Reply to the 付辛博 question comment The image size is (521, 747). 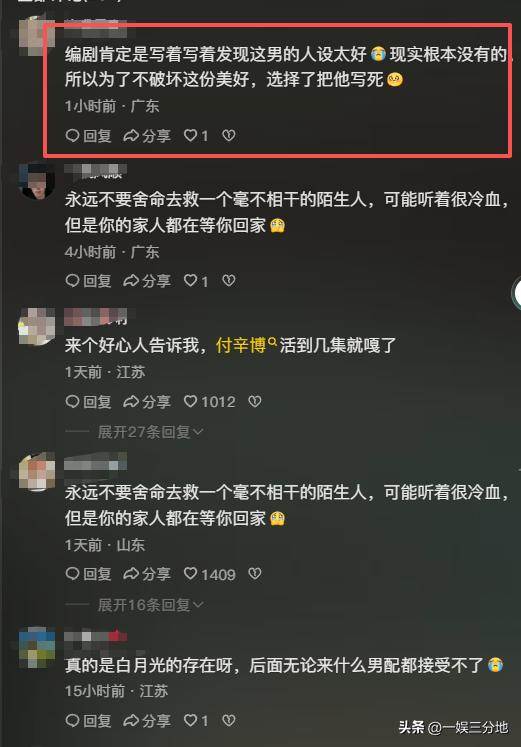pyautogui.click(x=88, y=402)
